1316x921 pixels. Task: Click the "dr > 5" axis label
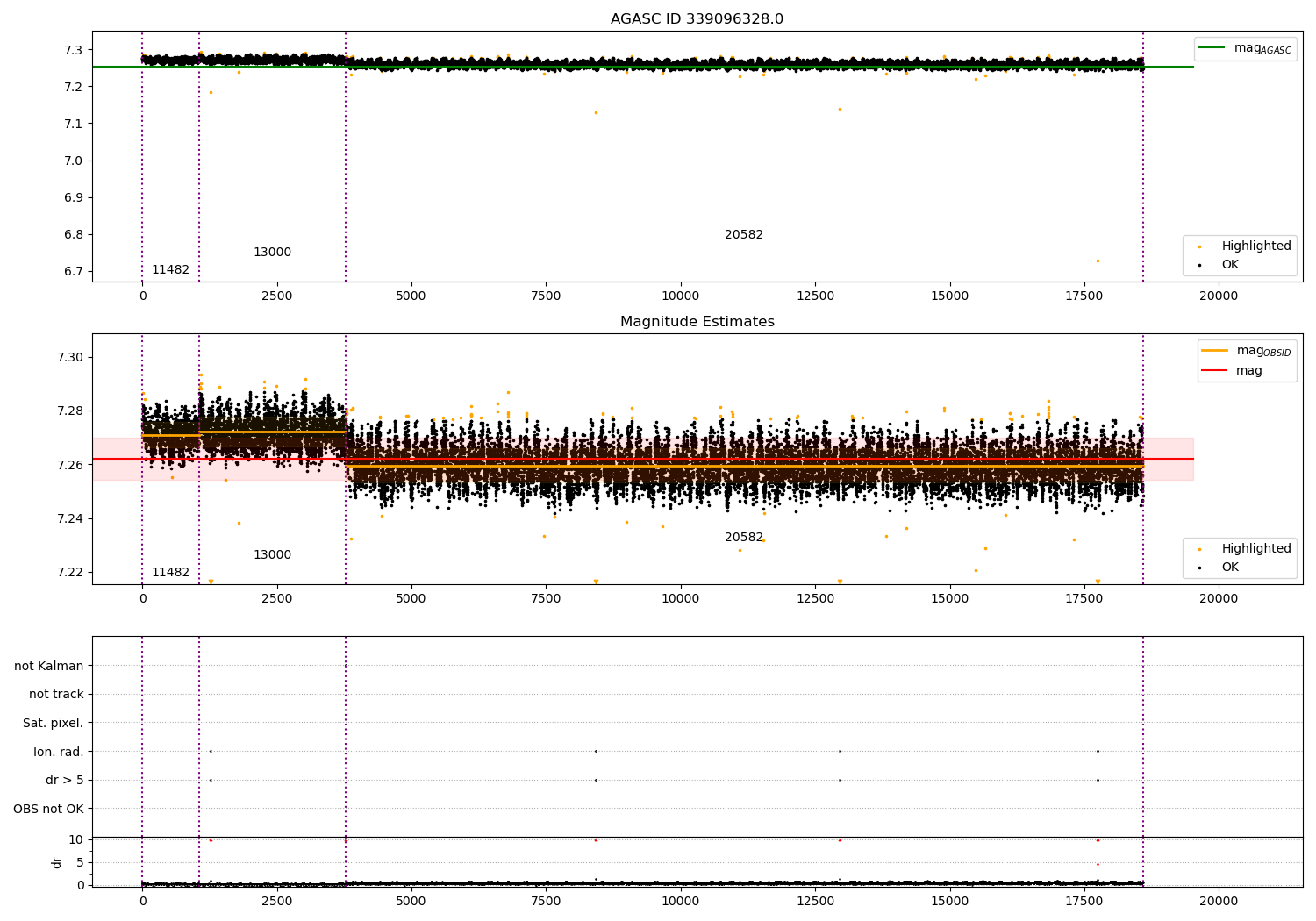click(x=64, y=781)
